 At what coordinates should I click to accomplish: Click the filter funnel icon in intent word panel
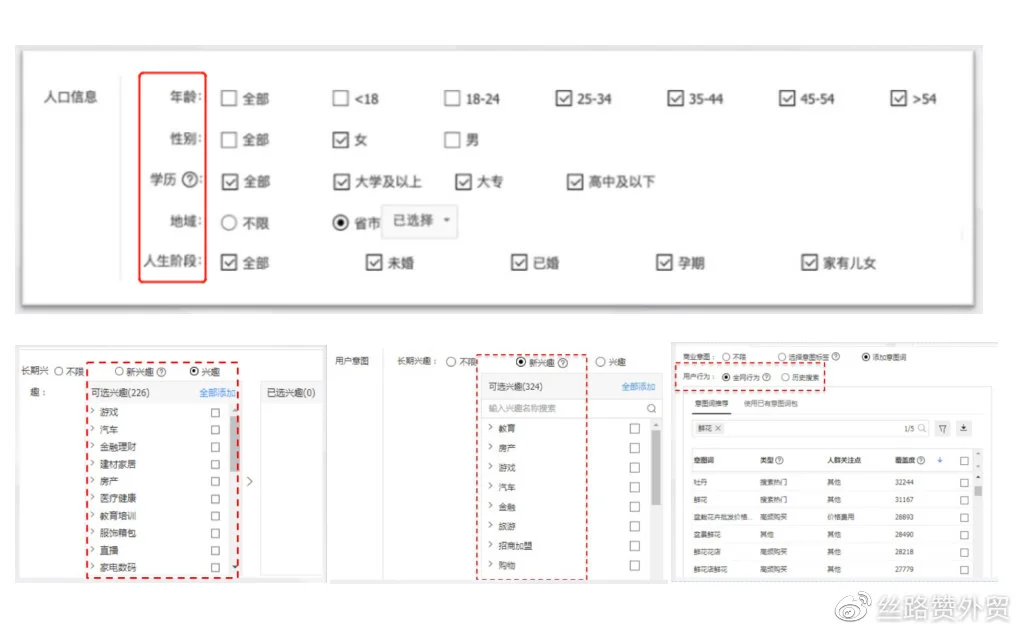pyautogui.click(x=943, y=429)
